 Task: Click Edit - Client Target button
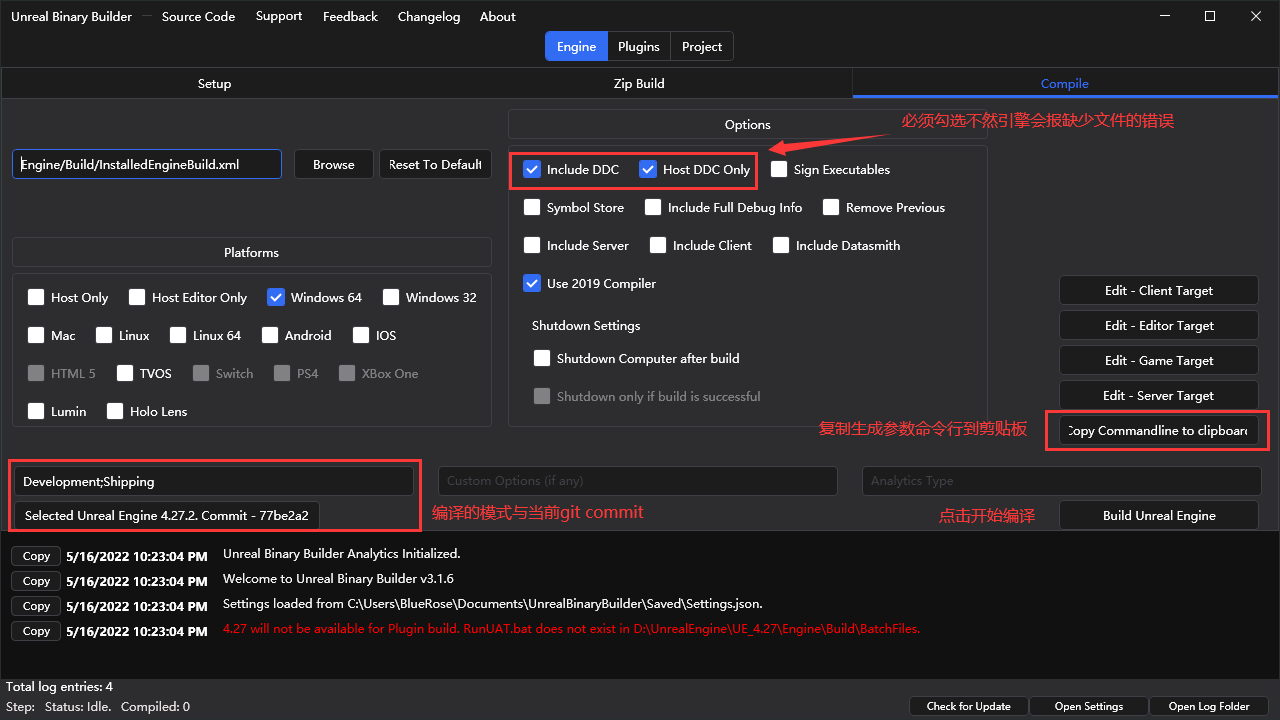tap(1159, 290)
